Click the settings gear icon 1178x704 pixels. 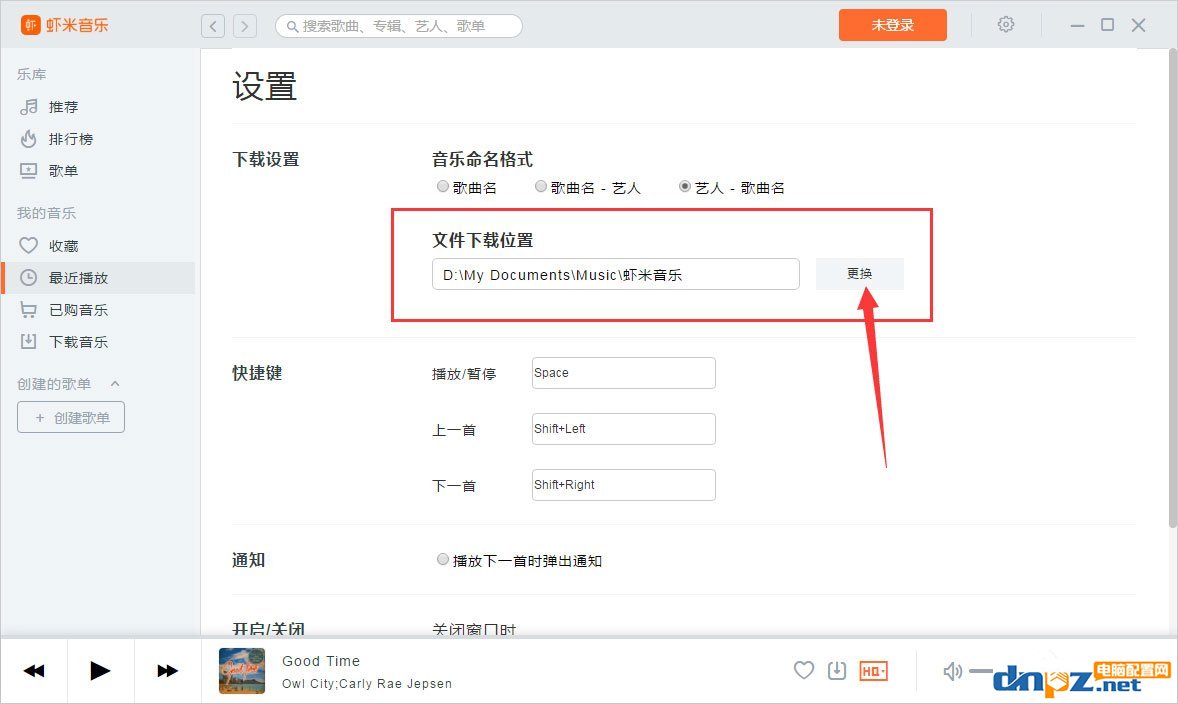click(x=1006, y=25)
